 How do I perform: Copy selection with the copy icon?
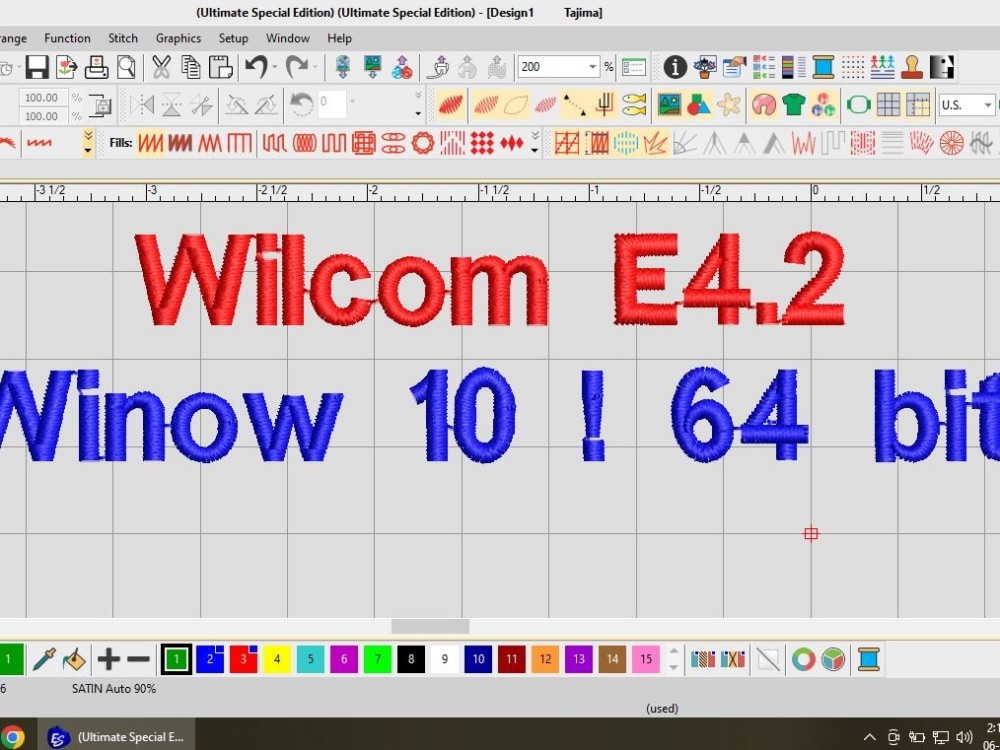click(x=191, y=67)
